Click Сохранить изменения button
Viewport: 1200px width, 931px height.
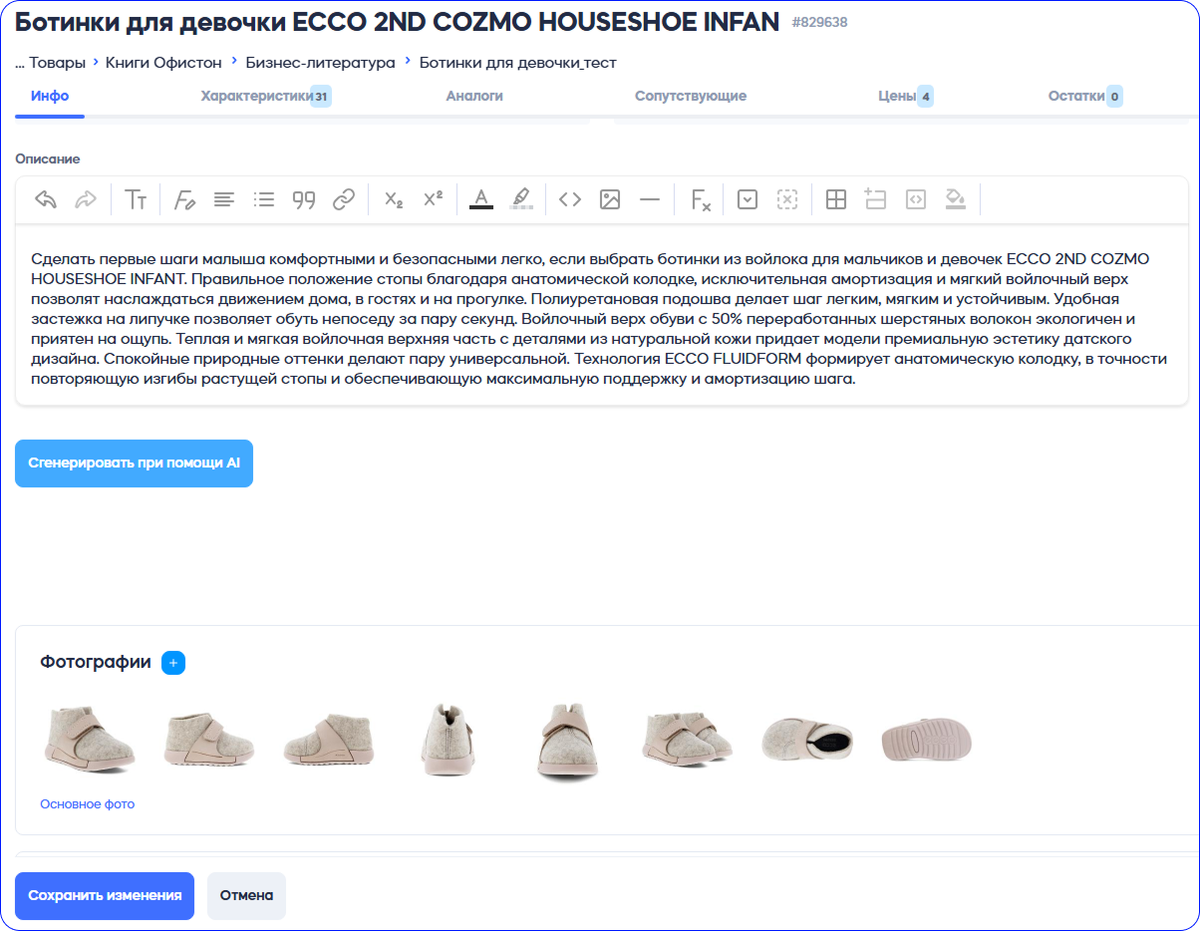105,895
